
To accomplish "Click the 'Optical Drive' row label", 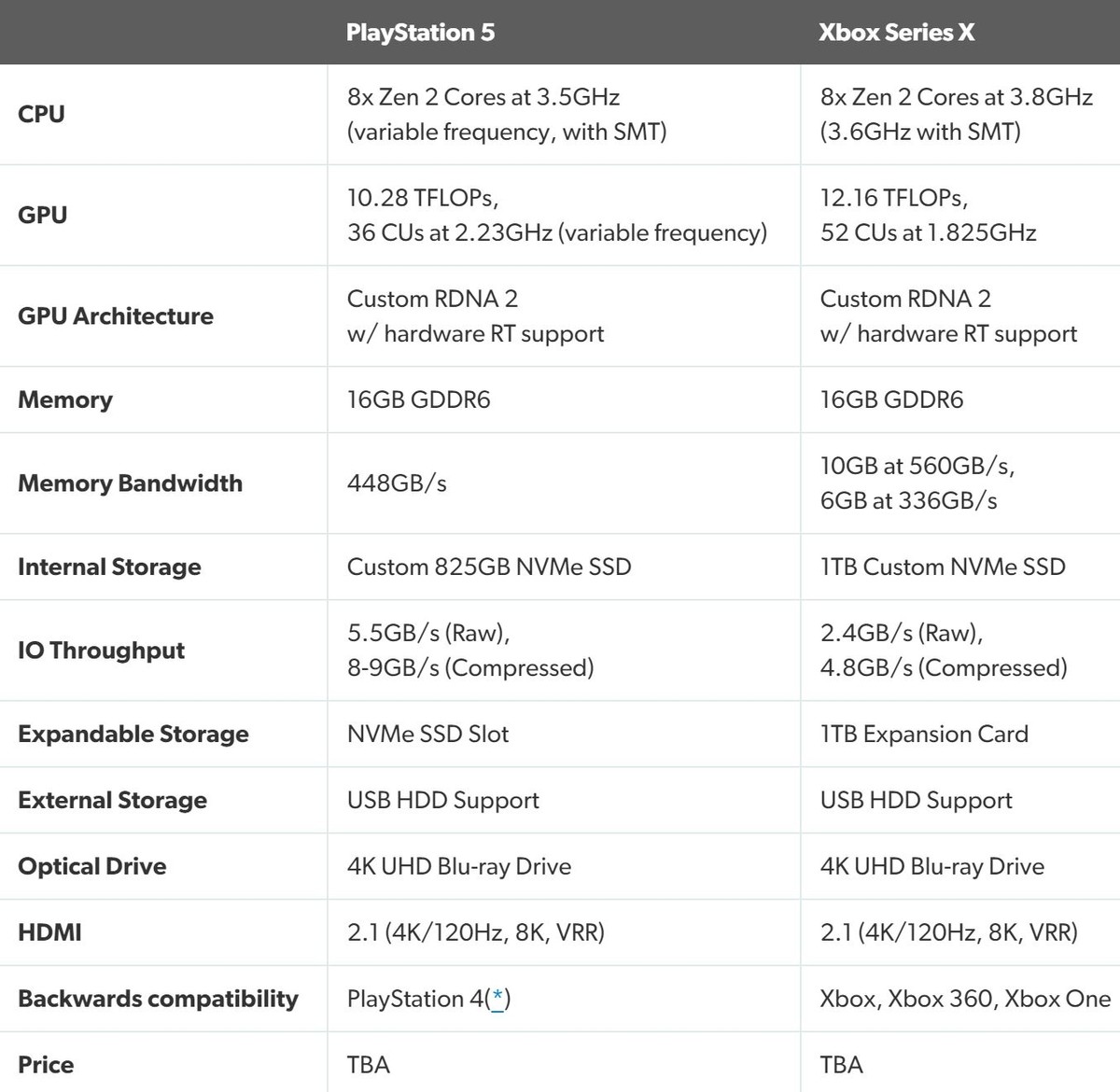I will pyautogui.click(x=92, y=866).
